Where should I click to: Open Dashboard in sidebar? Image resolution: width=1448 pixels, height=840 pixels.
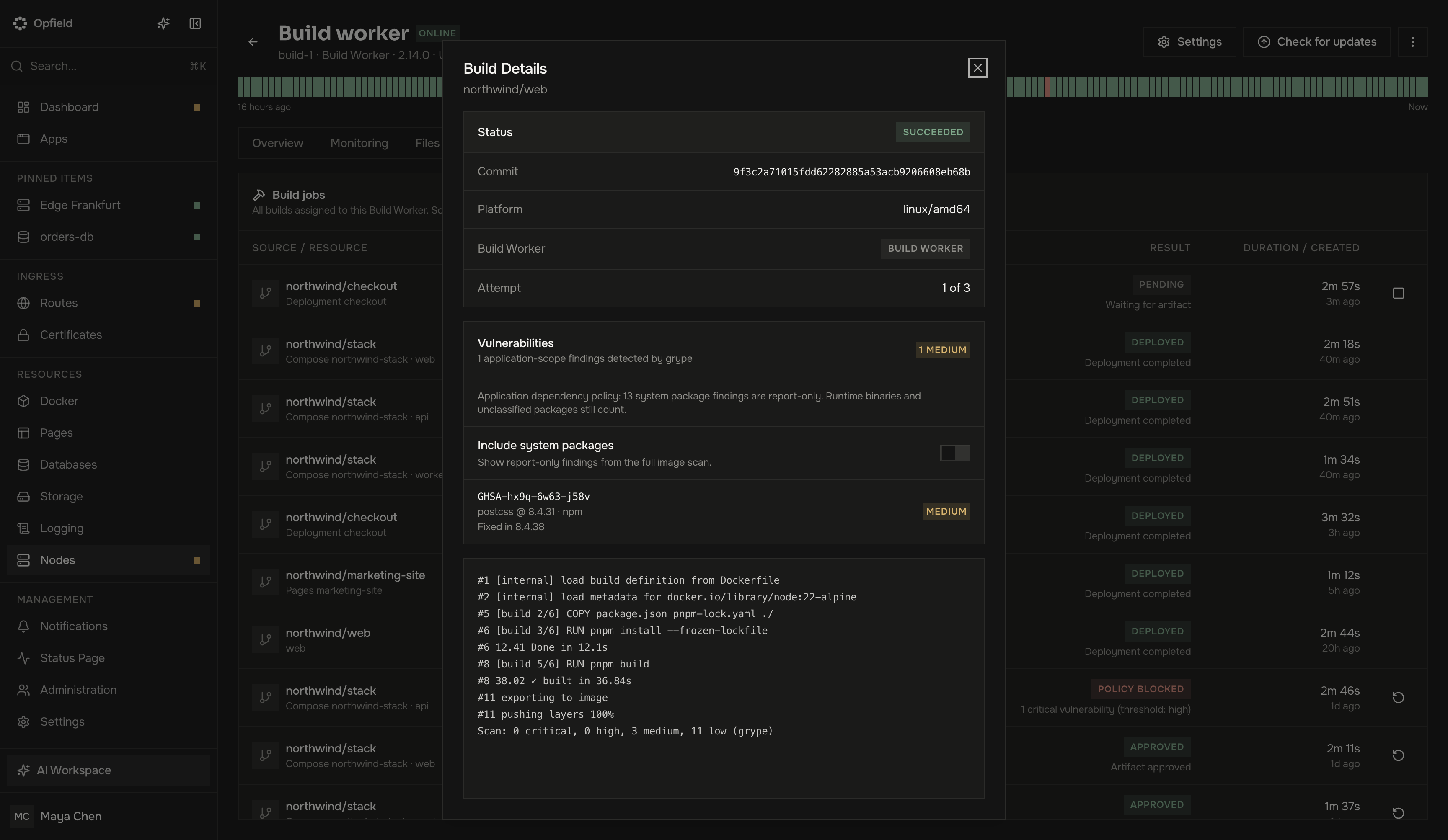pyautogui.click(x=109, y=107)
